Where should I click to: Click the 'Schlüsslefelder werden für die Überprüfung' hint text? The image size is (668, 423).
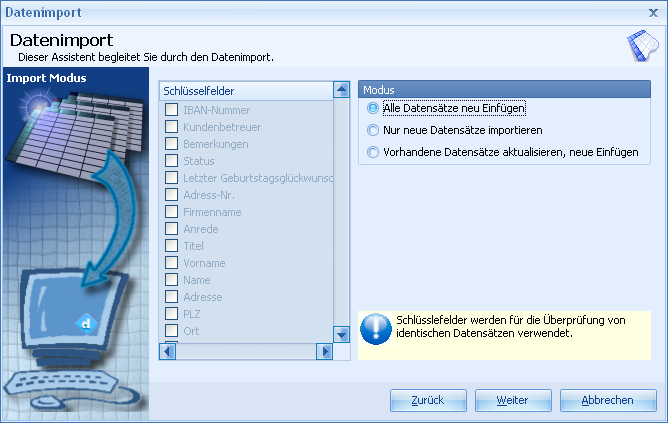click(x=511, y=326)
